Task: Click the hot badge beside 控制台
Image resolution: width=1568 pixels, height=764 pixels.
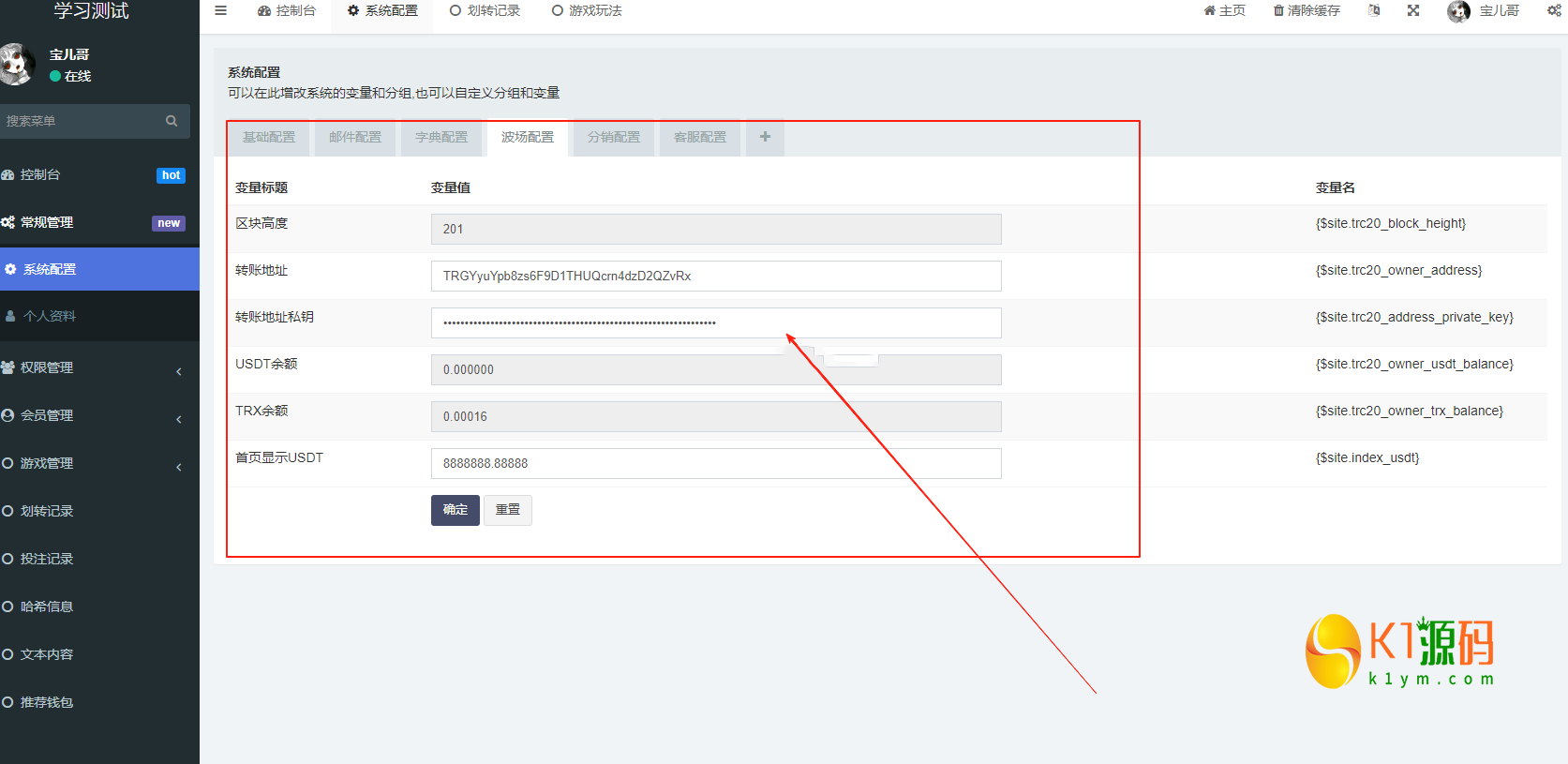Action: [171, 175]
